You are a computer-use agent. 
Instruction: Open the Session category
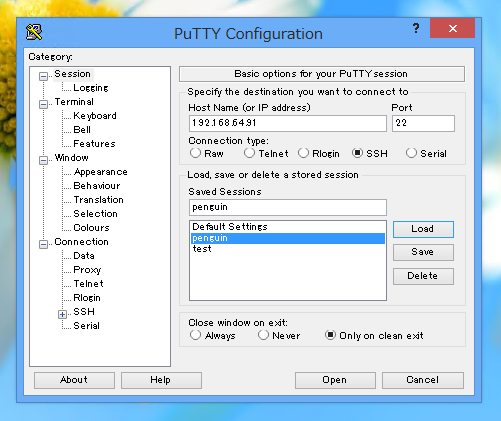73,74
